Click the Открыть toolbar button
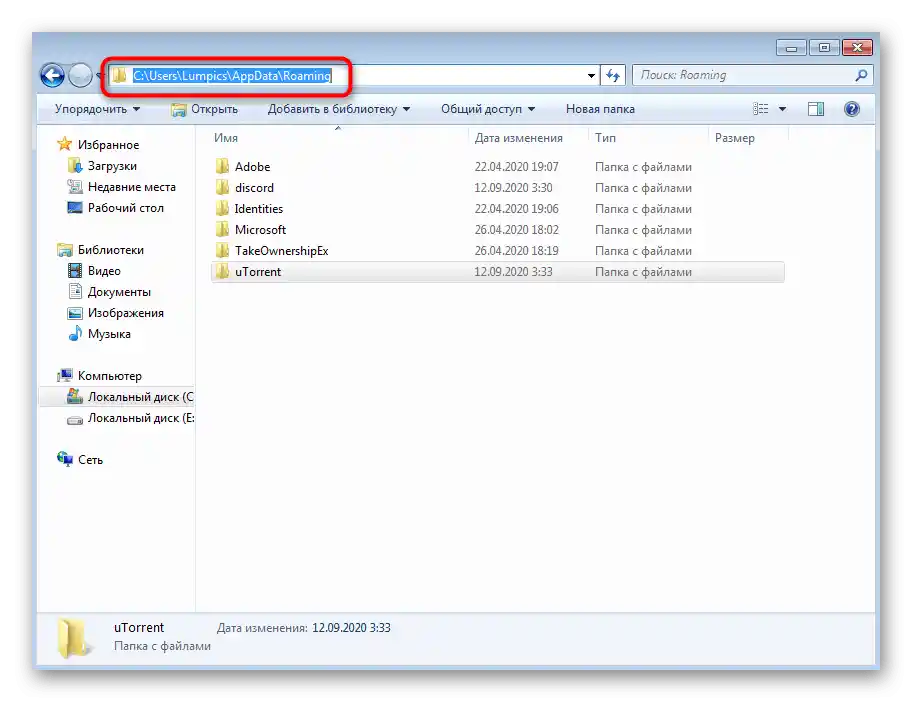 [205, 109]
